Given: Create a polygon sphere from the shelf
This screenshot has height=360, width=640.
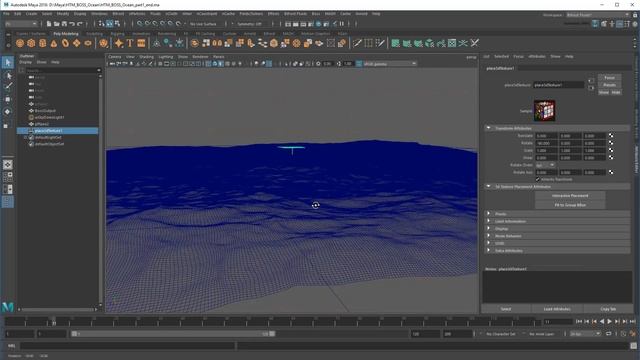Looking at the screenshot, I should tap(20, 43).
